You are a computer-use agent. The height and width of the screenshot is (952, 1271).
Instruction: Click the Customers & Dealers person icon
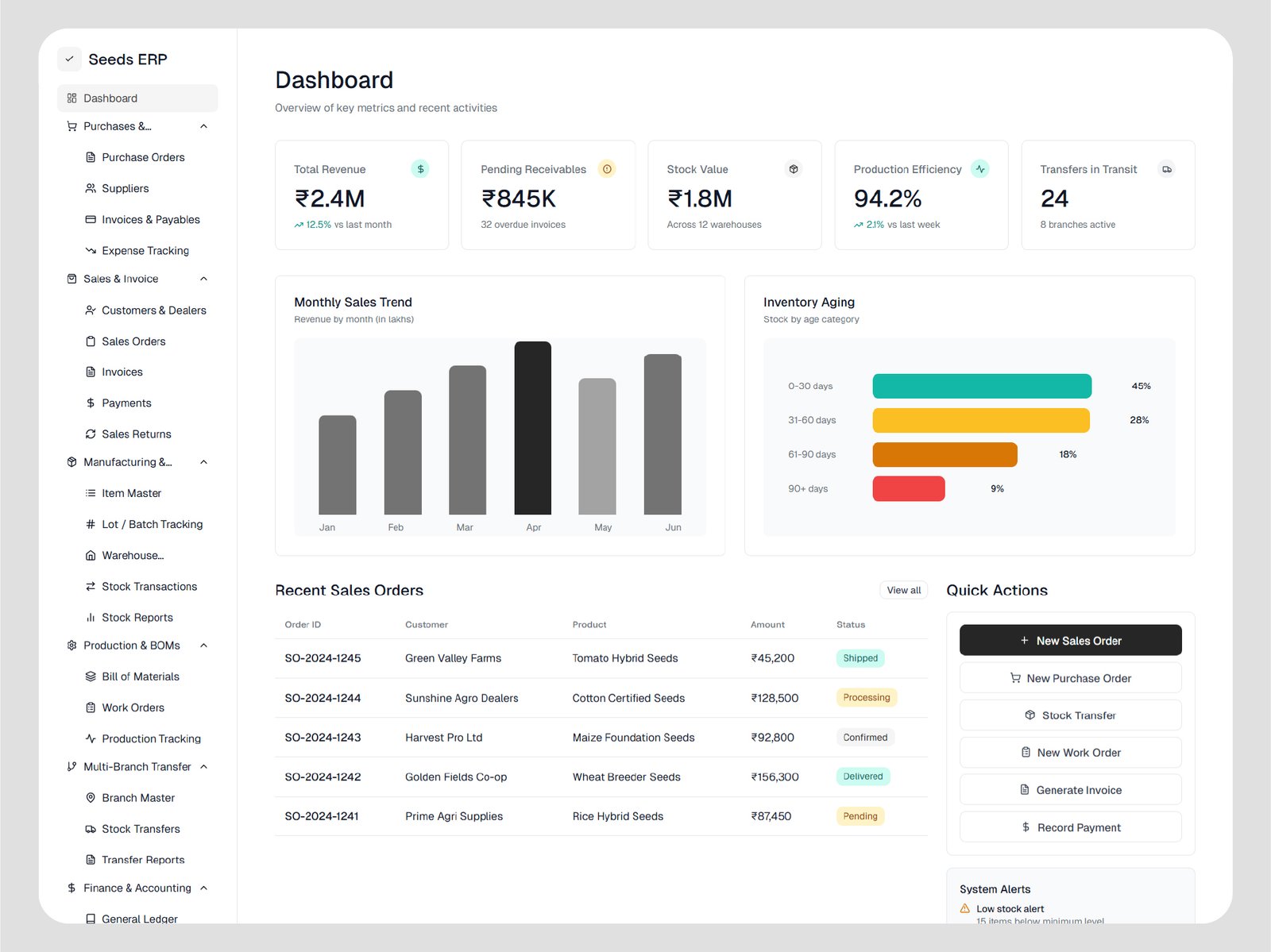[x=91, y=310]
